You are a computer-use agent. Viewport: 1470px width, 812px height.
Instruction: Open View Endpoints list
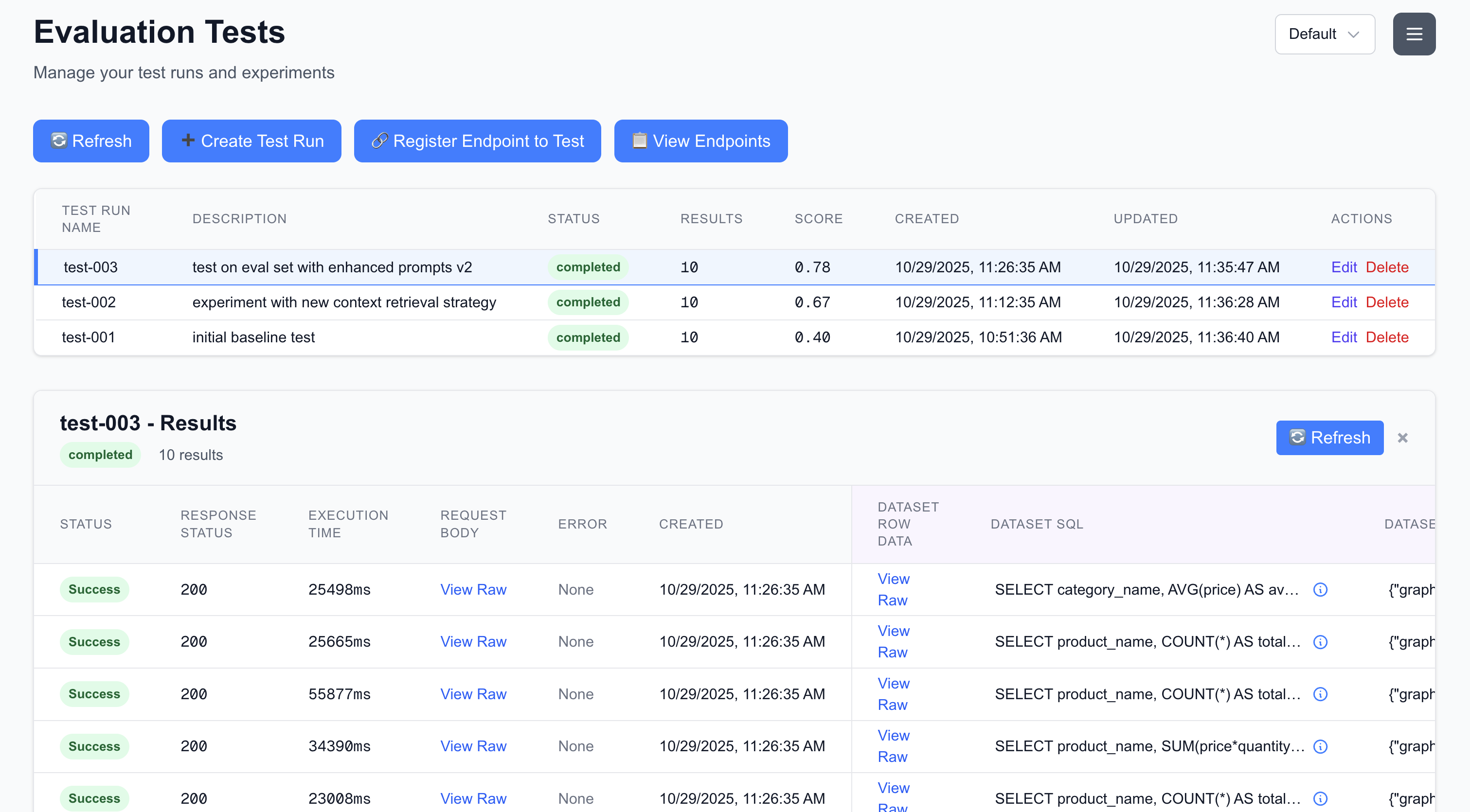coord(700,141)
